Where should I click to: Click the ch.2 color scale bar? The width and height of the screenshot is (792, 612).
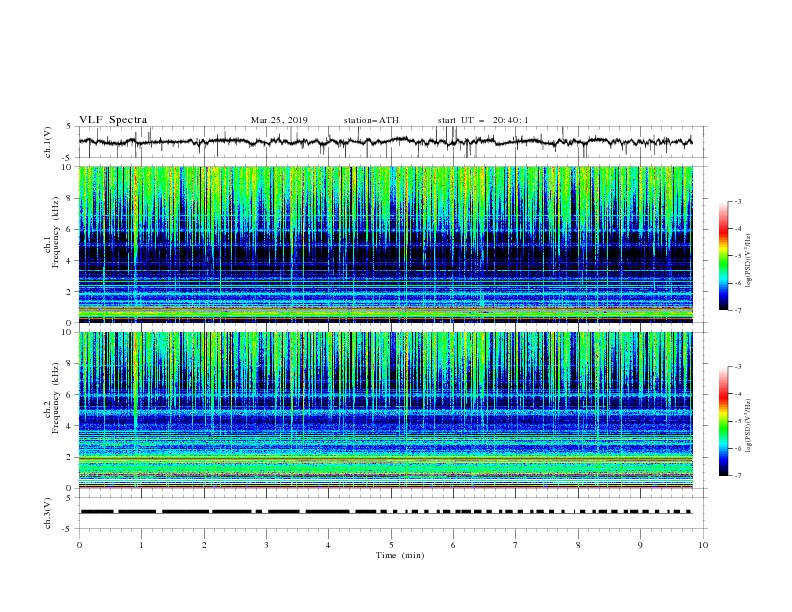[723, 421]
